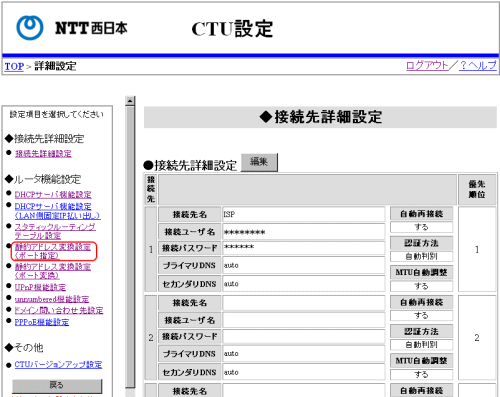Screen dimensions: 500x397
Task: Click connection 1 接続先名 field showing ISP
Action: coord(304,214)
